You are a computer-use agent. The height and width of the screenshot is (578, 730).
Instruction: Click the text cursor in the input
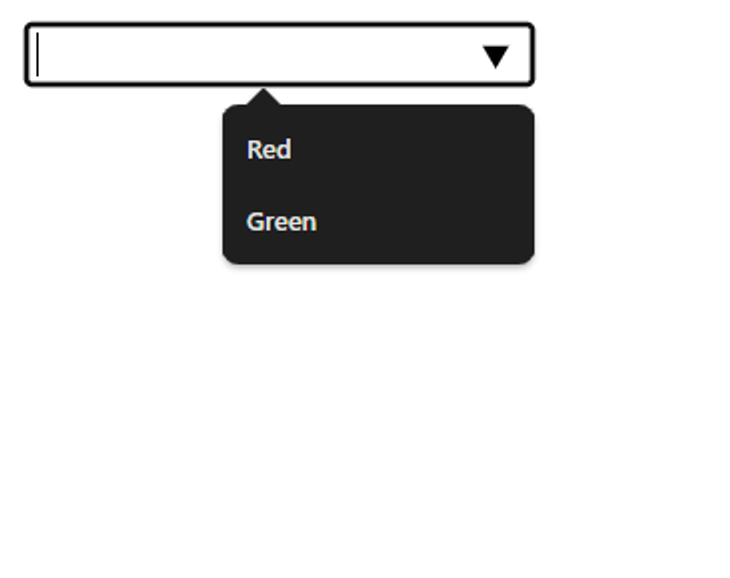coord(38,54)
